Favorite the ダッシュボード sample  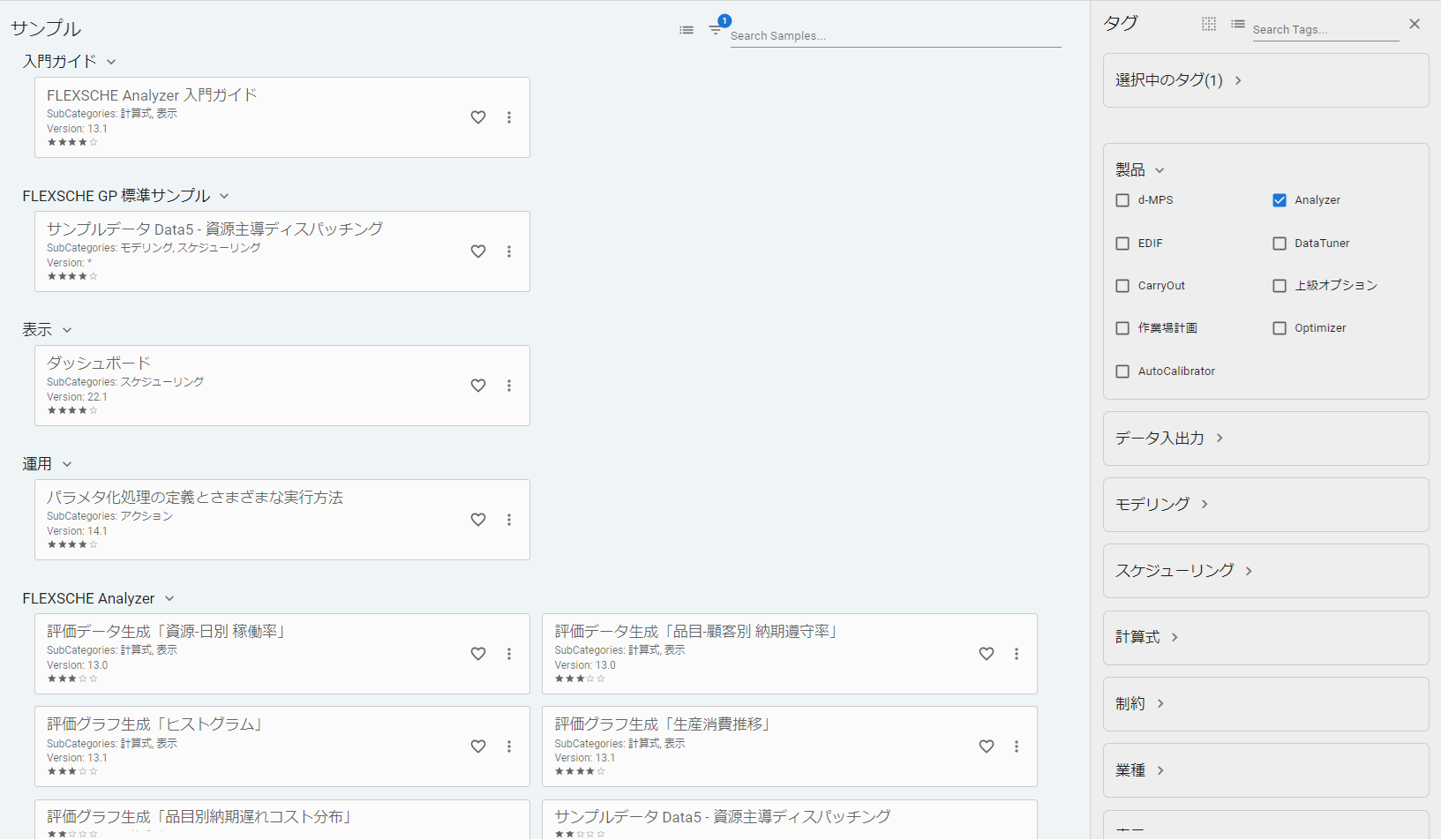coord(478,386)
